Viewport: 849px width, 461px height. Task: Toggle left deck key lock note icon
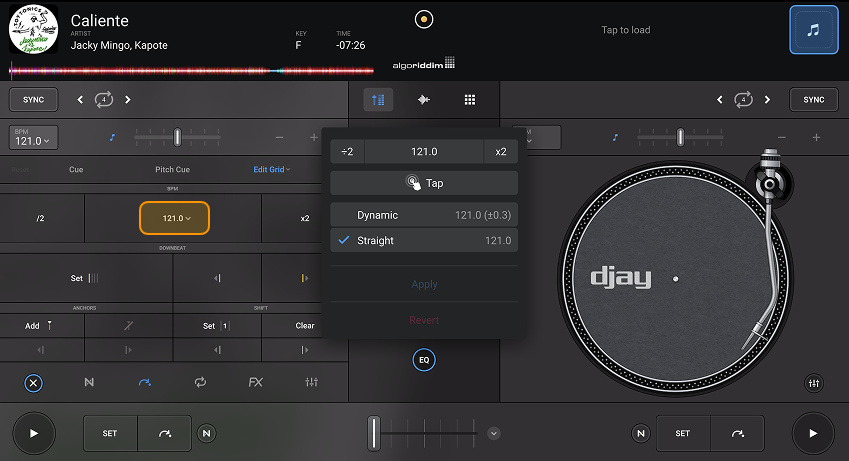(x=112, y=138)
